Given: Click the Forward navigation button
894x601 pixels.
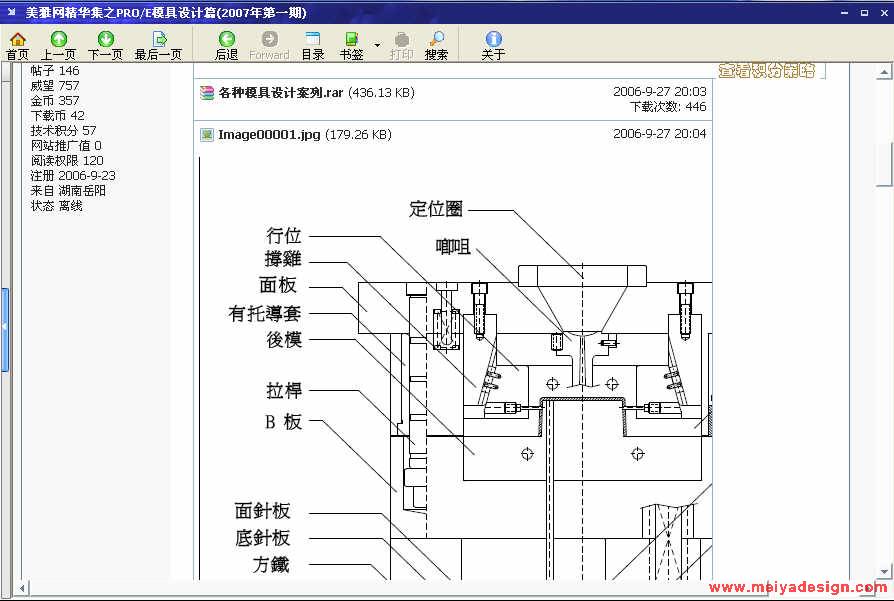Looking at the screenshot, I should click(269, 45).
